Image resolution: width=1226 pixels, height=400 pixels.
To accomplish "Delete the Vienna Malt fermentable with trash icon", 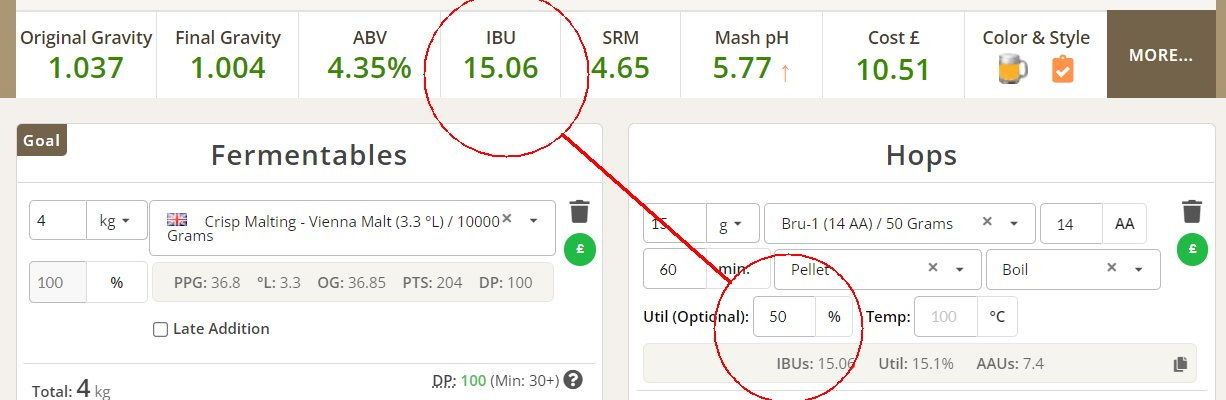I will pyautogui.click(x=579, y=212).
